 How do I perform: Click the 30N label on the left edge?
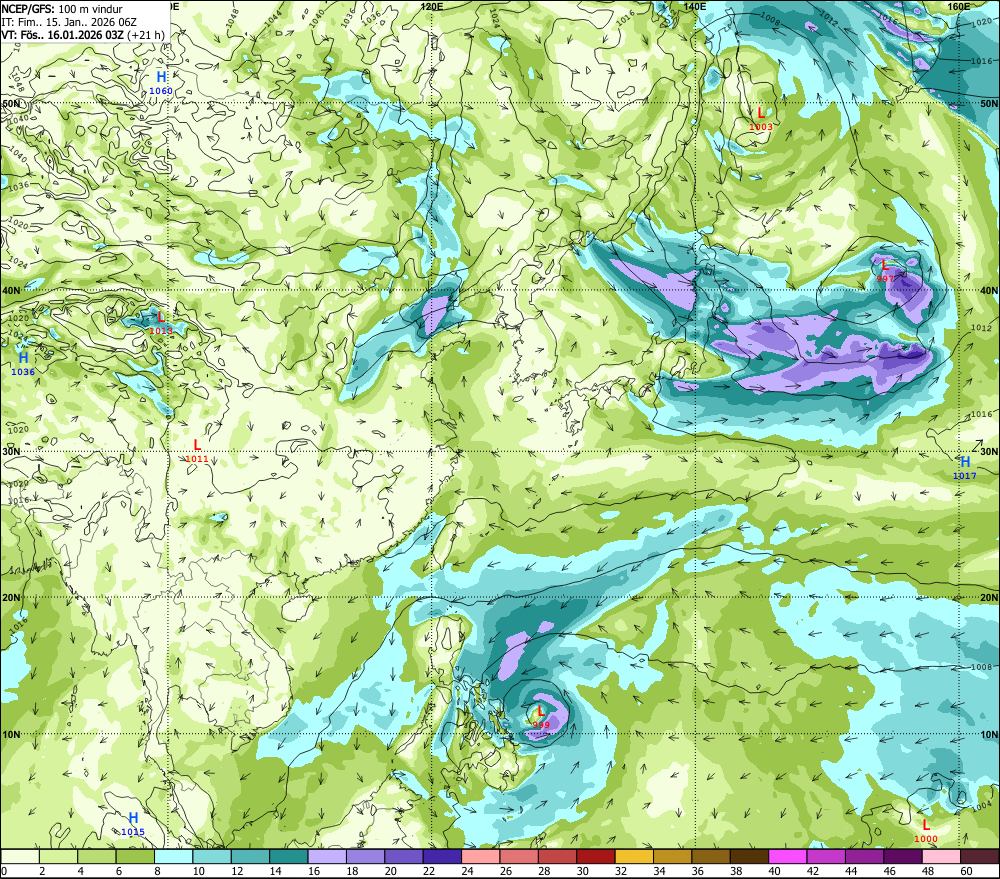click(x=10, y=451)
